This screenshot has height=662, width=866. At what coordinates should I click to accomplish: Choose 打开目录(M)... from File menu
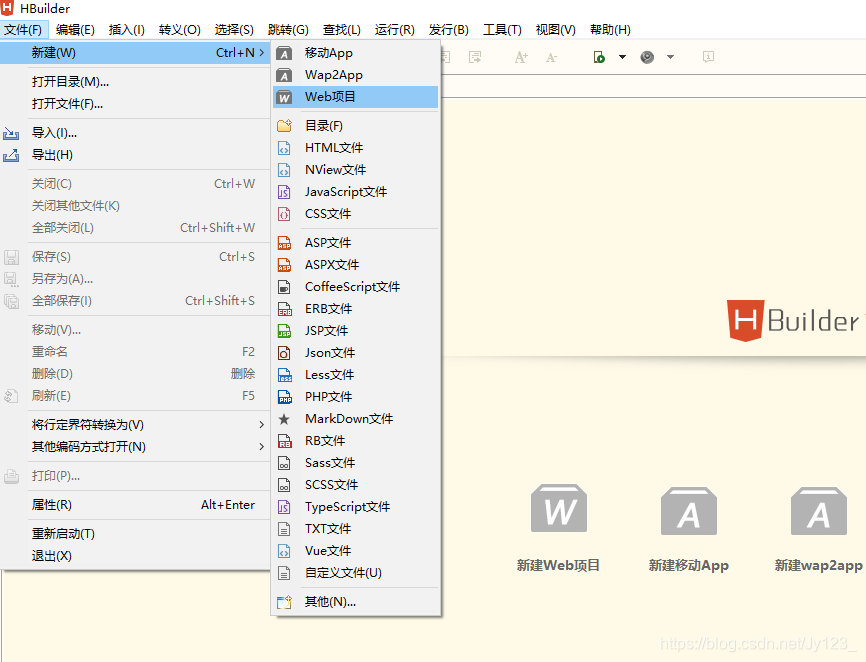(x=135, y=82)
